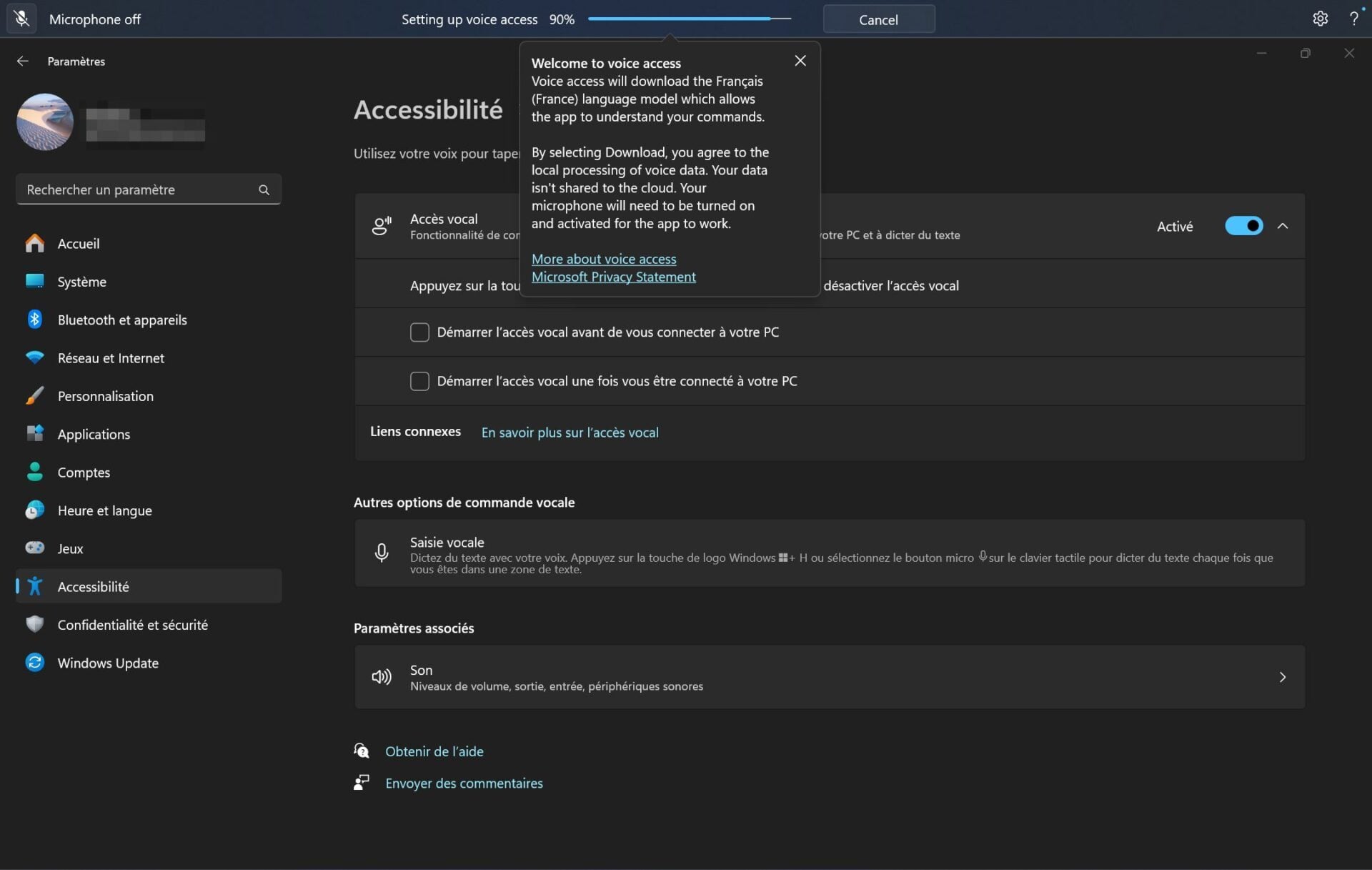Open the Saisie vocale card
The height and width of the screenshot is (870, 1372).
pos(830,553)
